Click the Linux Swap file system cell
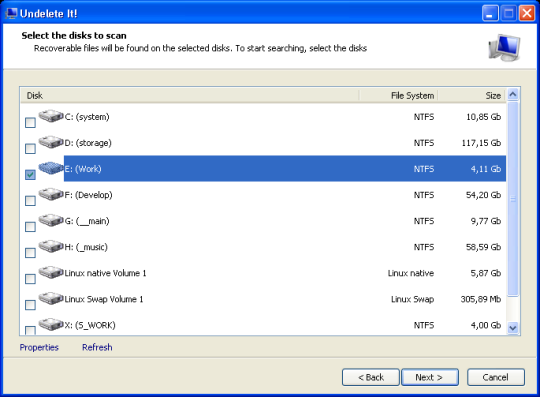This screenshot has width=540, height=397. [x=413, y=299]
